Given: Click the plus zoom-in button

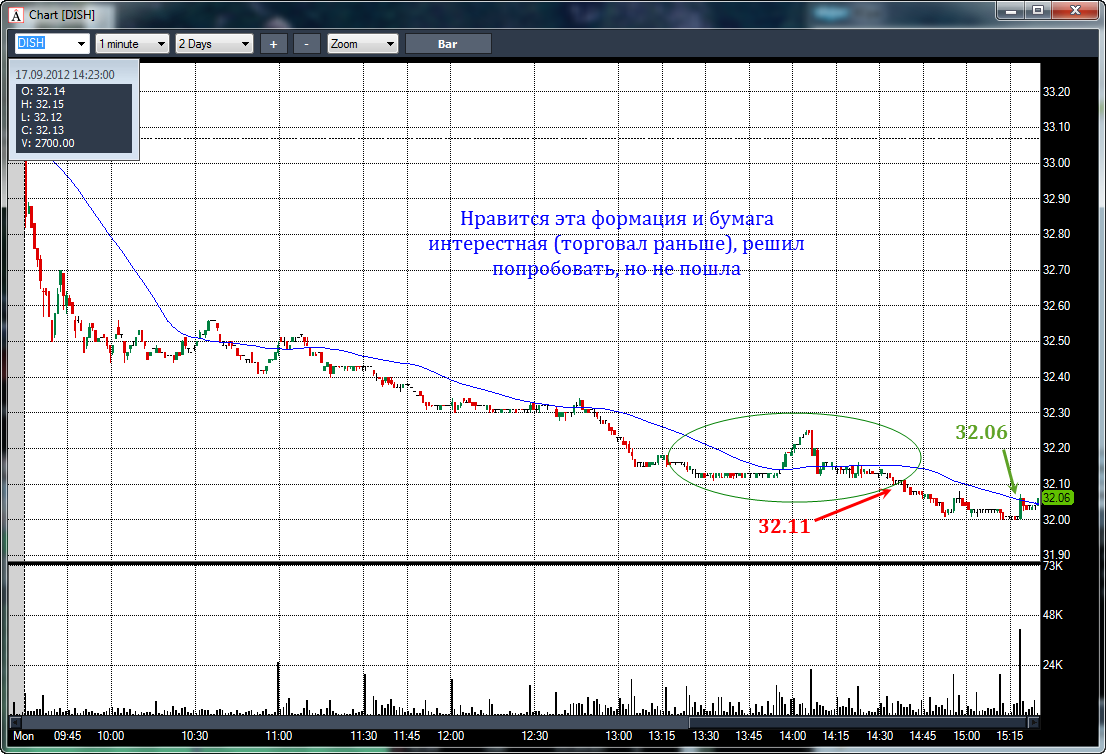Looking at the screenshot, I should [x=273, y=44].
